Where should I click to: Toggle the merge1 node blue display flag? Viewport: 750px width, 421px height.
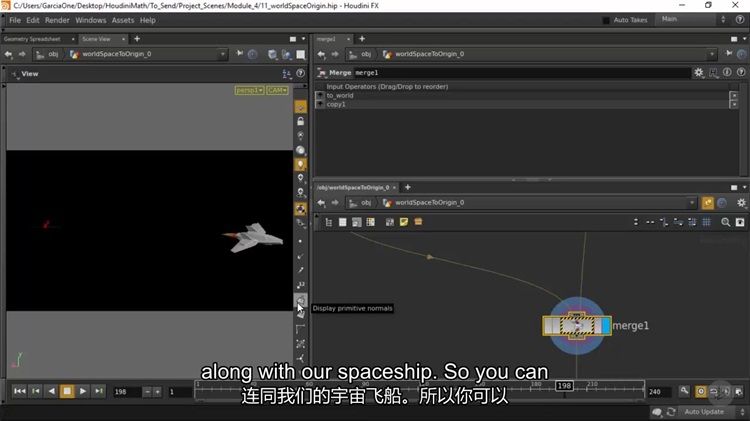606,326
